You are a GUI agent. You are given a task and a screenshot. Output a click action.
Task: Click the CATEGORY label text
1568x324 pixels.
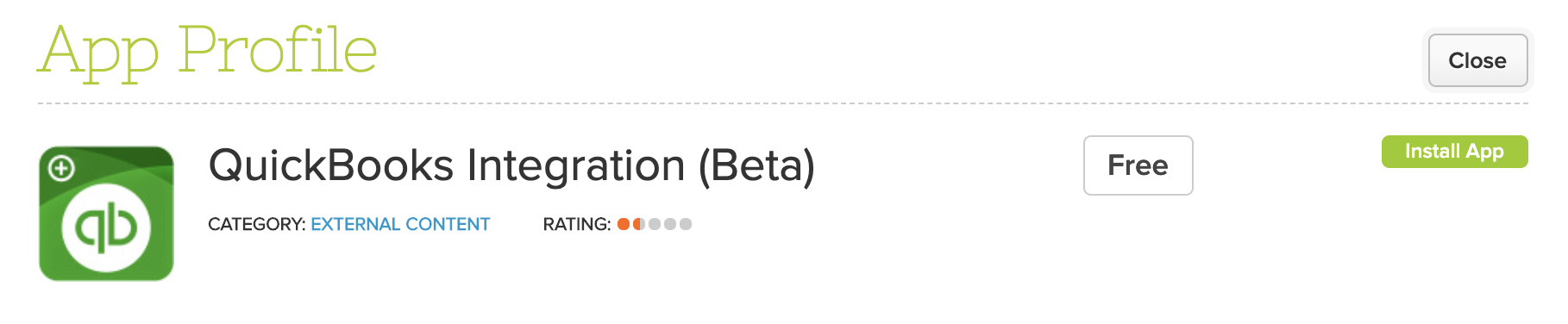click(256, 224)
